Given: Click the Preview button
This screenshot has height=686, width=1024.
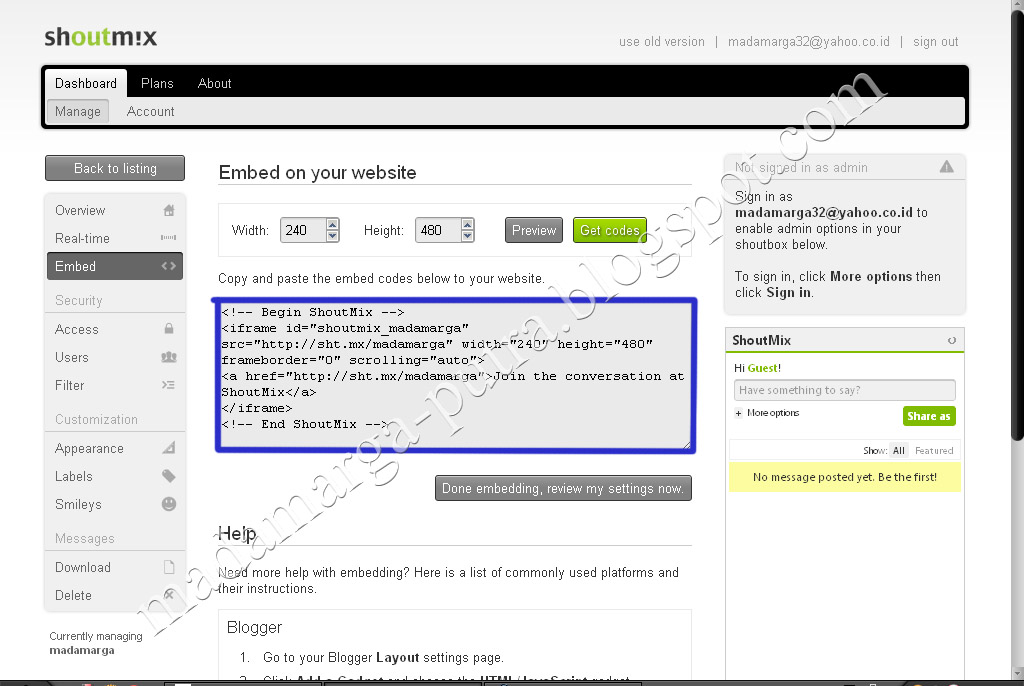Looking at the screenshot, I should (x=534, y=230).
